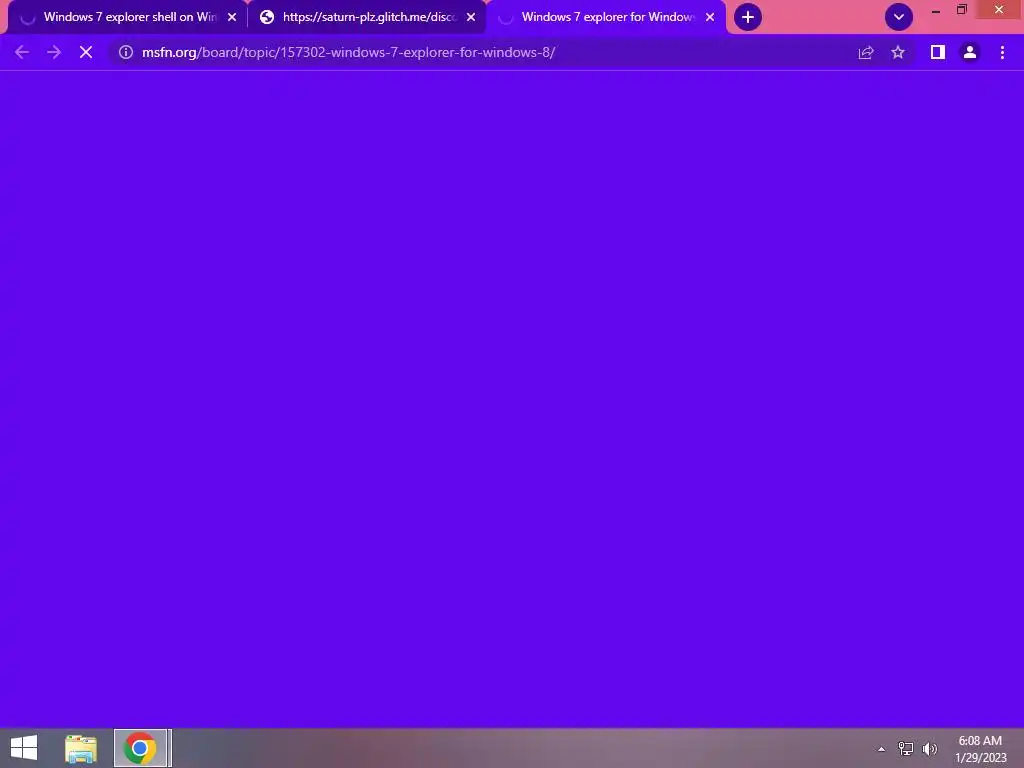1024x768 pixels.
Task: Click the Chrome taskbar icon
Action: click(140, 748)
